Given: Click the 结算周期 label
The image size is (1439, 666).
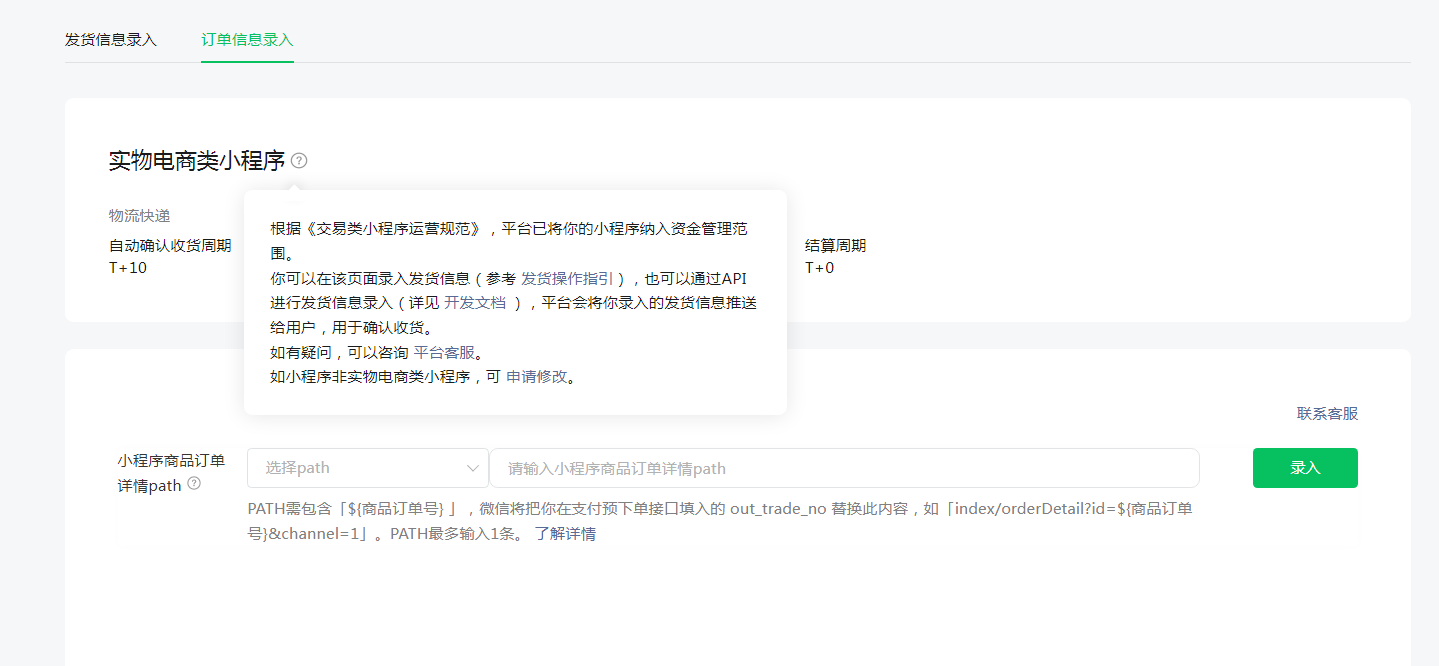Looking at the screenshot, I should click(835, 246).
